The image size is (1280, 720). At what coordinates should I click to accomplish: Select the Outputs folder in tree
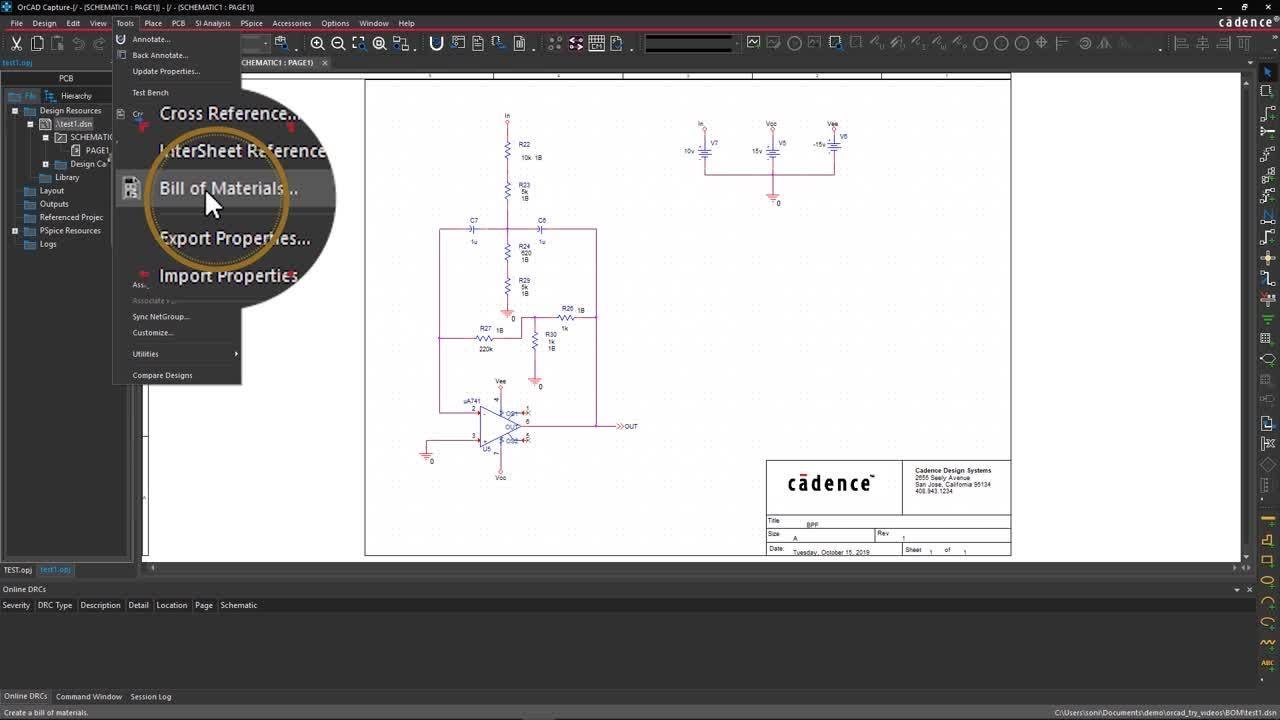tap(46, 204)
